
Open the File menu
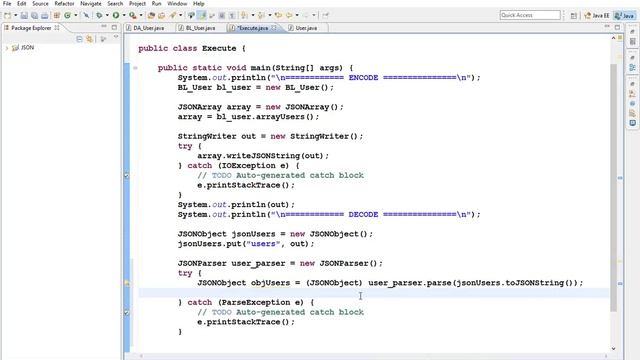(x=7, y=4)
